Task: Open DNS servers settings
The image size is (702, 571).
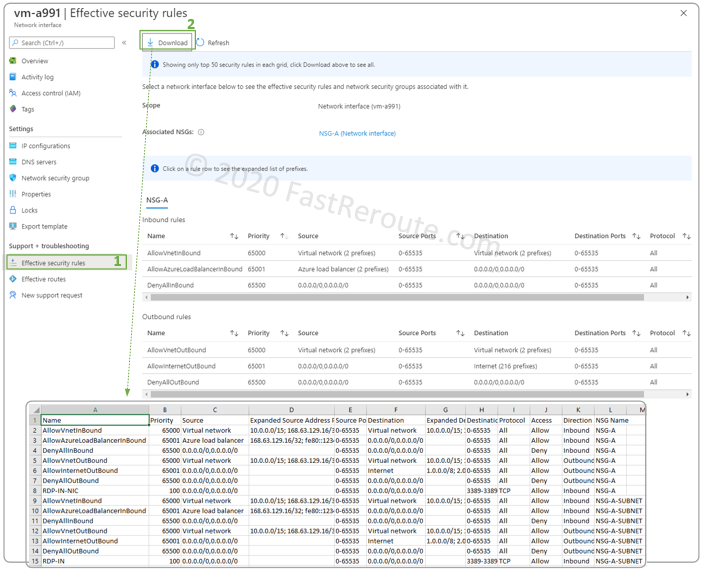Action: coord(39,162)
